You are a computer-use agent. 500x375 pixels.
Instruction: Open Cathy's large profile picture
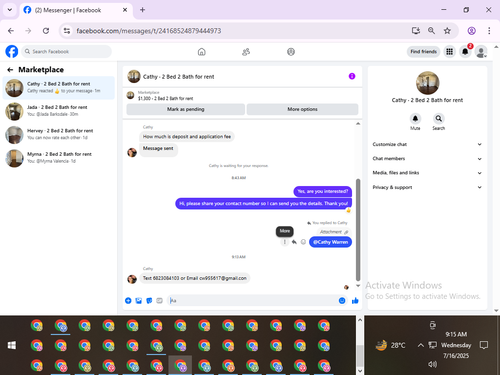(427, 83)
